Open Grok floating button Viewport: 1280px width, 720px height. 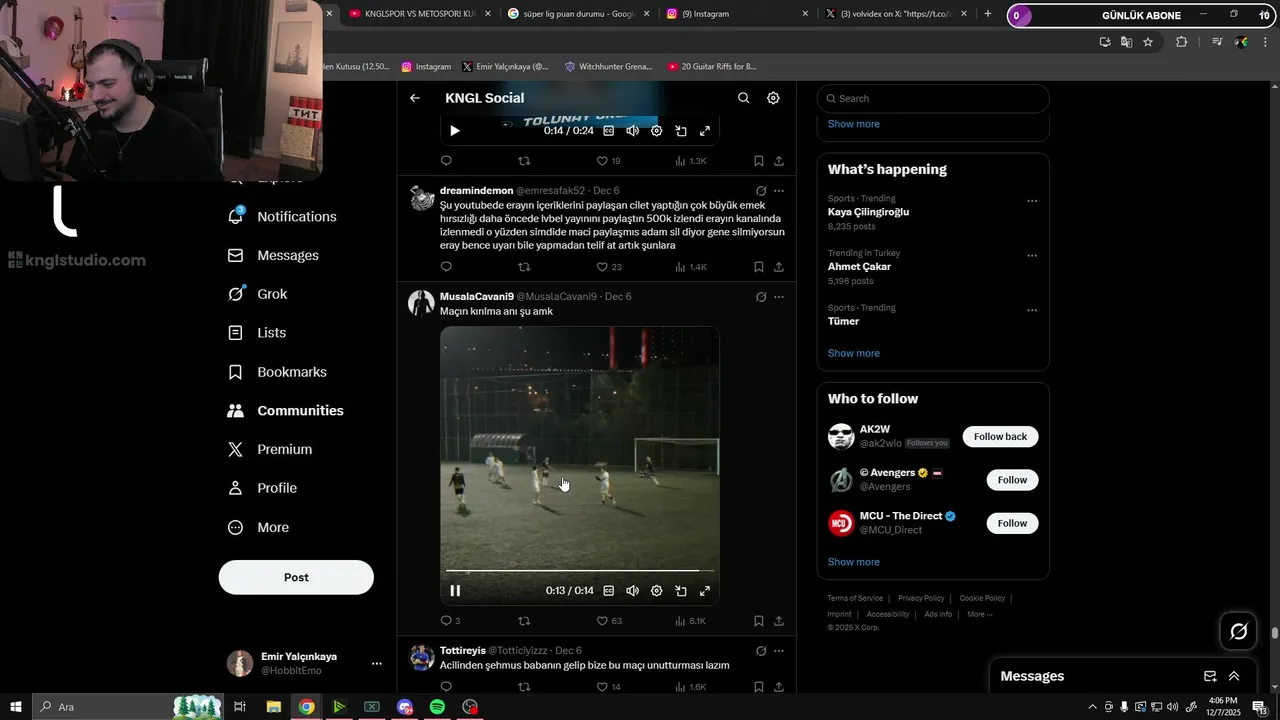click(1238, 631)
